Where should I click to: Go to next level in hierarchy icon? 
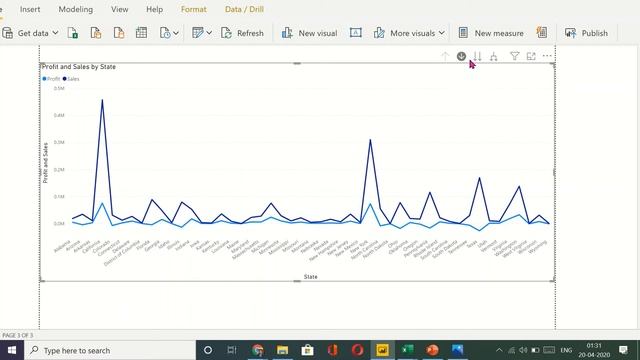tap(478, 56)
